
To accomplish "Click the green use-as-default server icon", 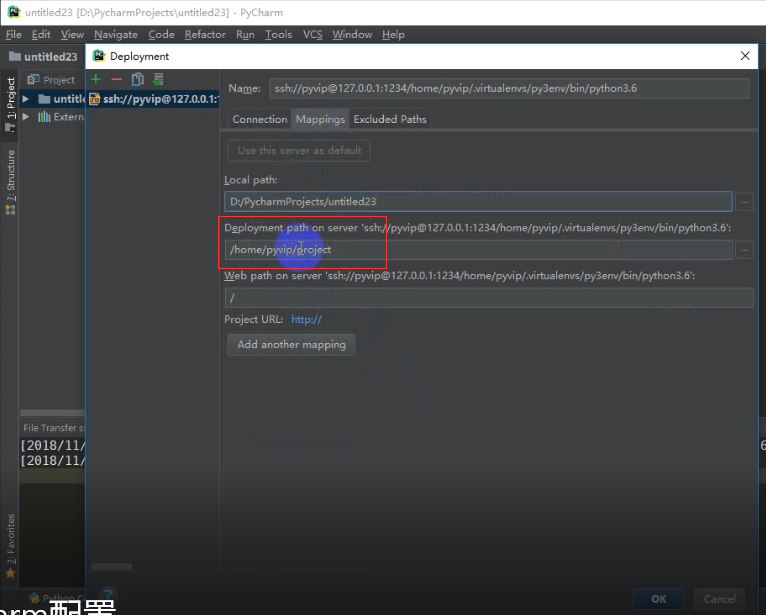I will [x=158, y=79].
